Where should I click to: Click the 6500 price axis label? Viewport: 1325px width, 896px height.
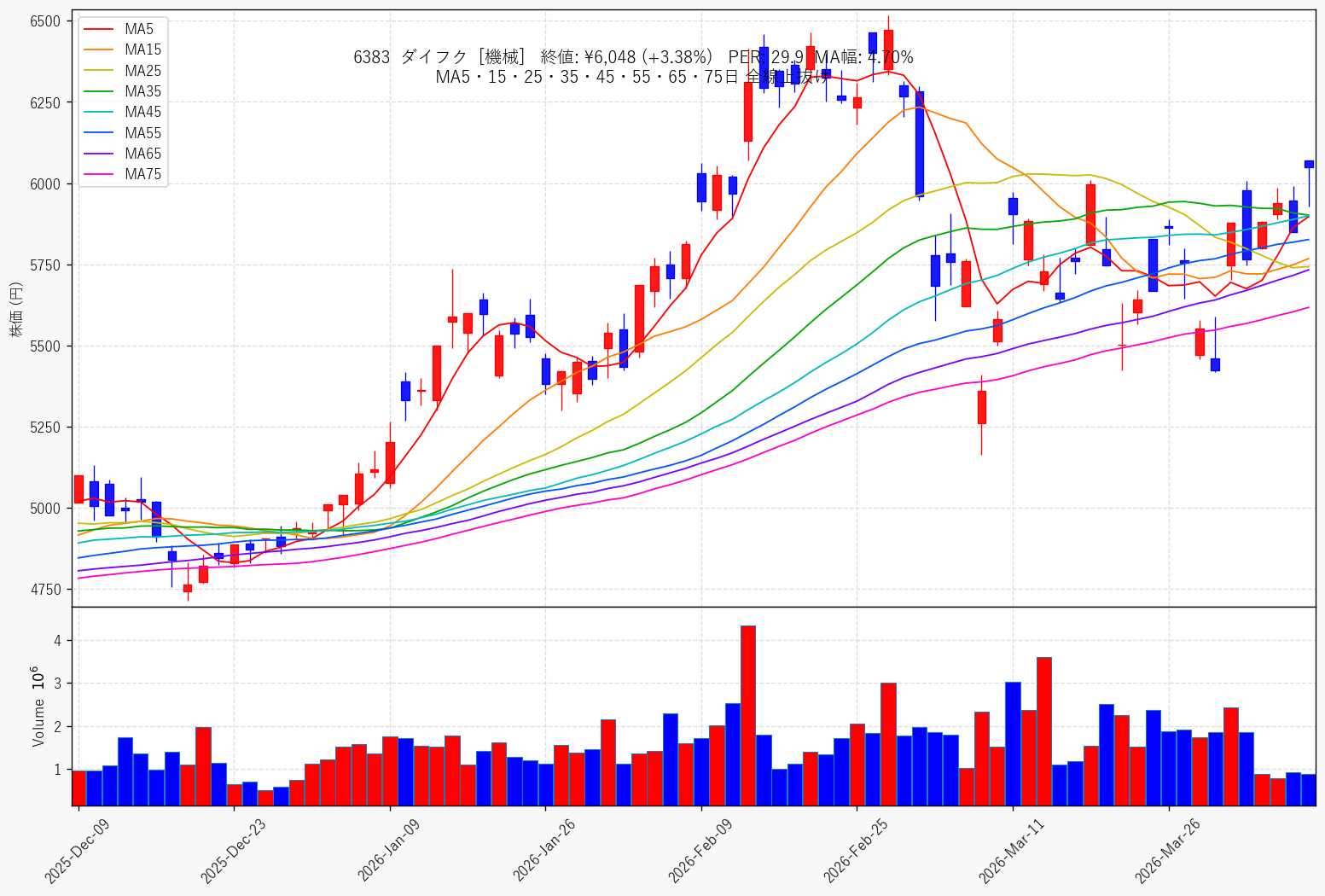coord(46,21)
